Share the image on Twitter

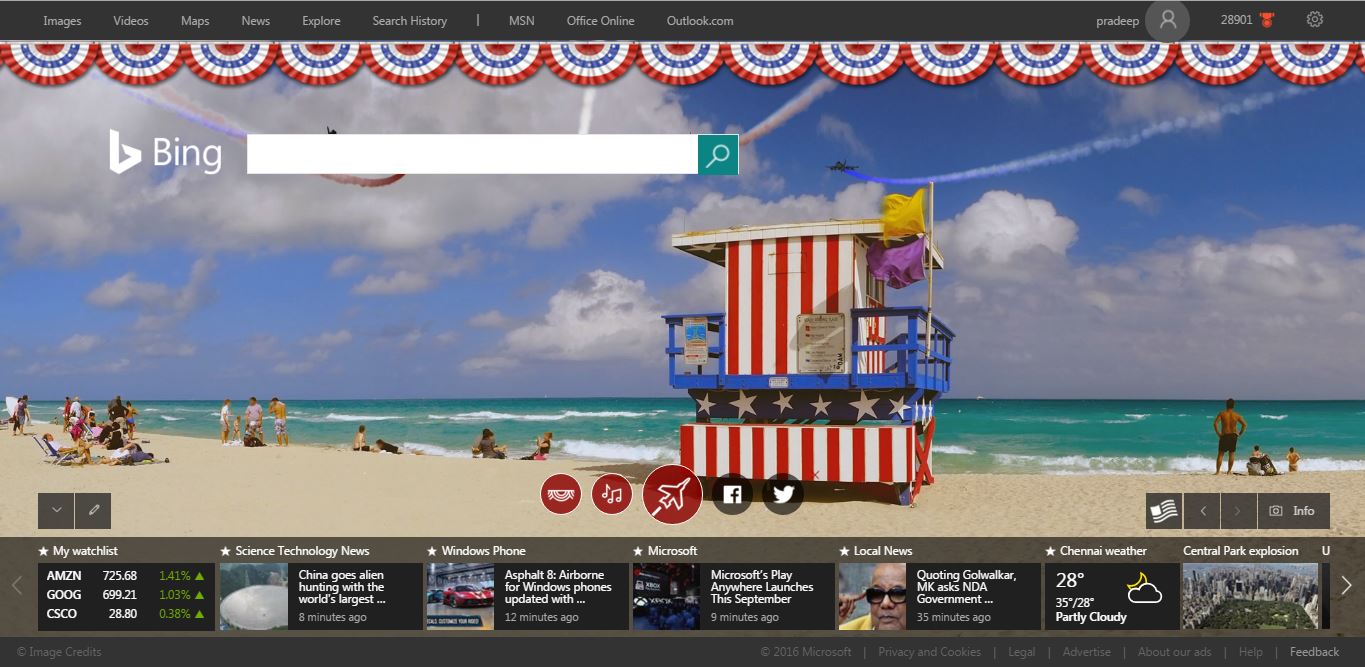783,494
